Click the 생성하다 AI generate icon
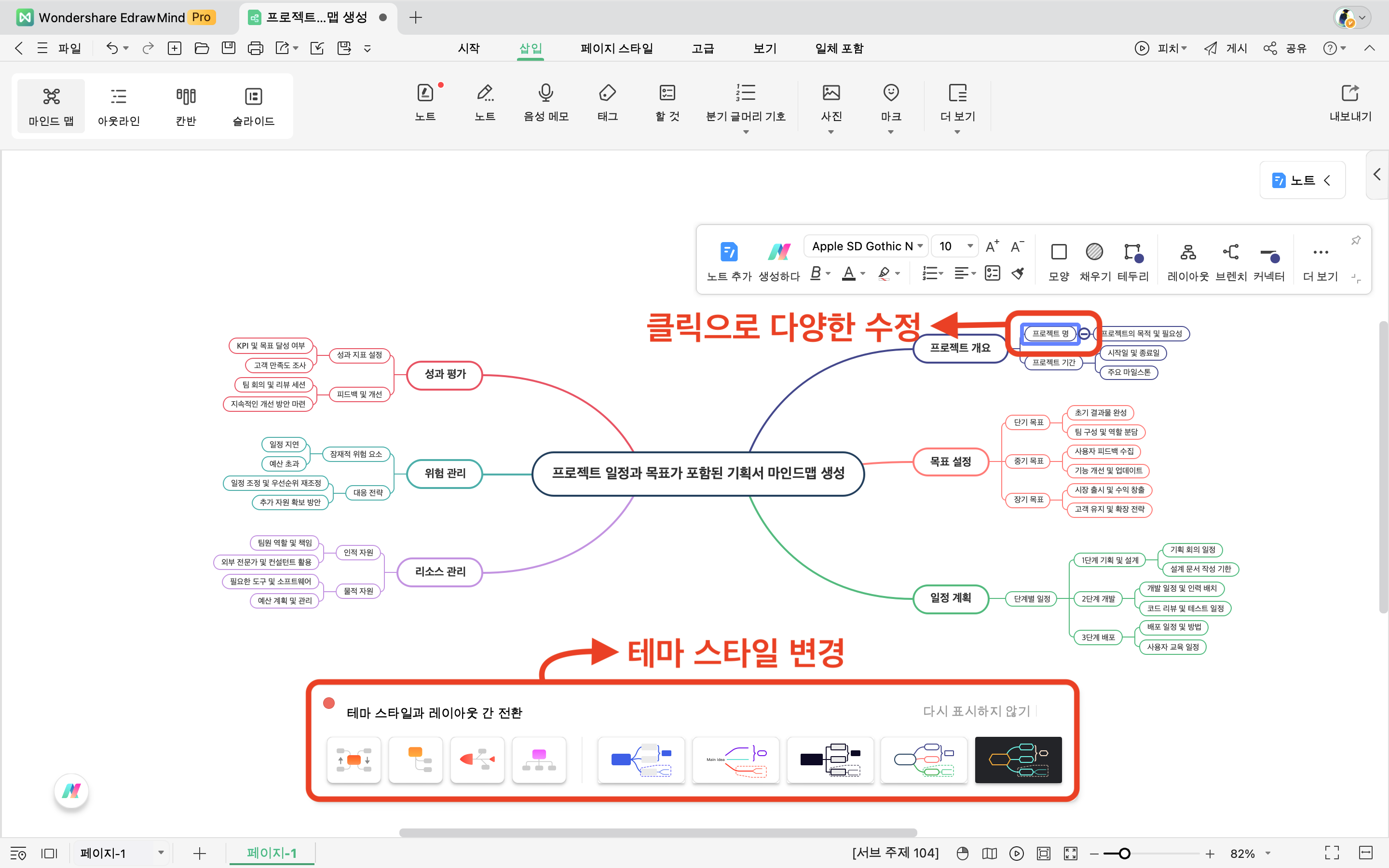This screenshot has width=1389, height=868. click(778, 252)
